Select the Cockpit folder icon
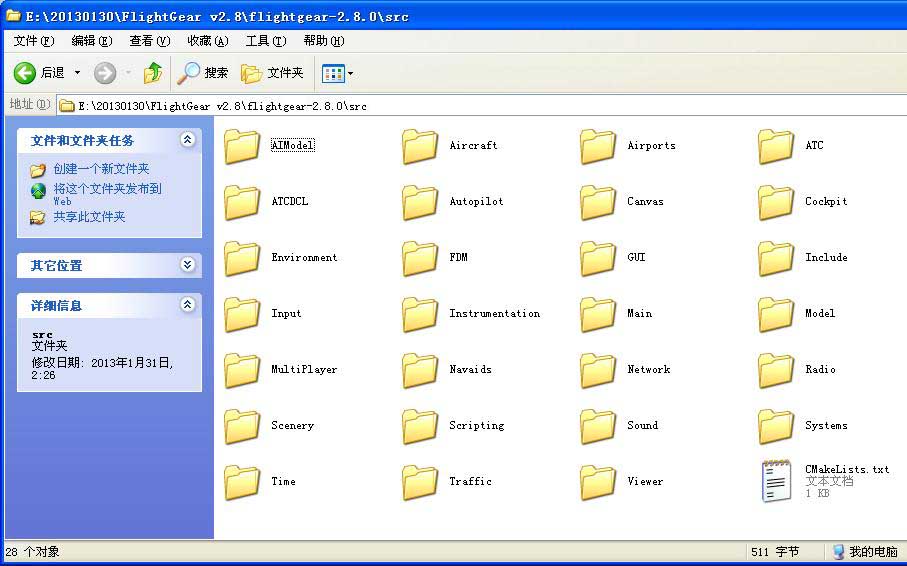 coord(776,203)
